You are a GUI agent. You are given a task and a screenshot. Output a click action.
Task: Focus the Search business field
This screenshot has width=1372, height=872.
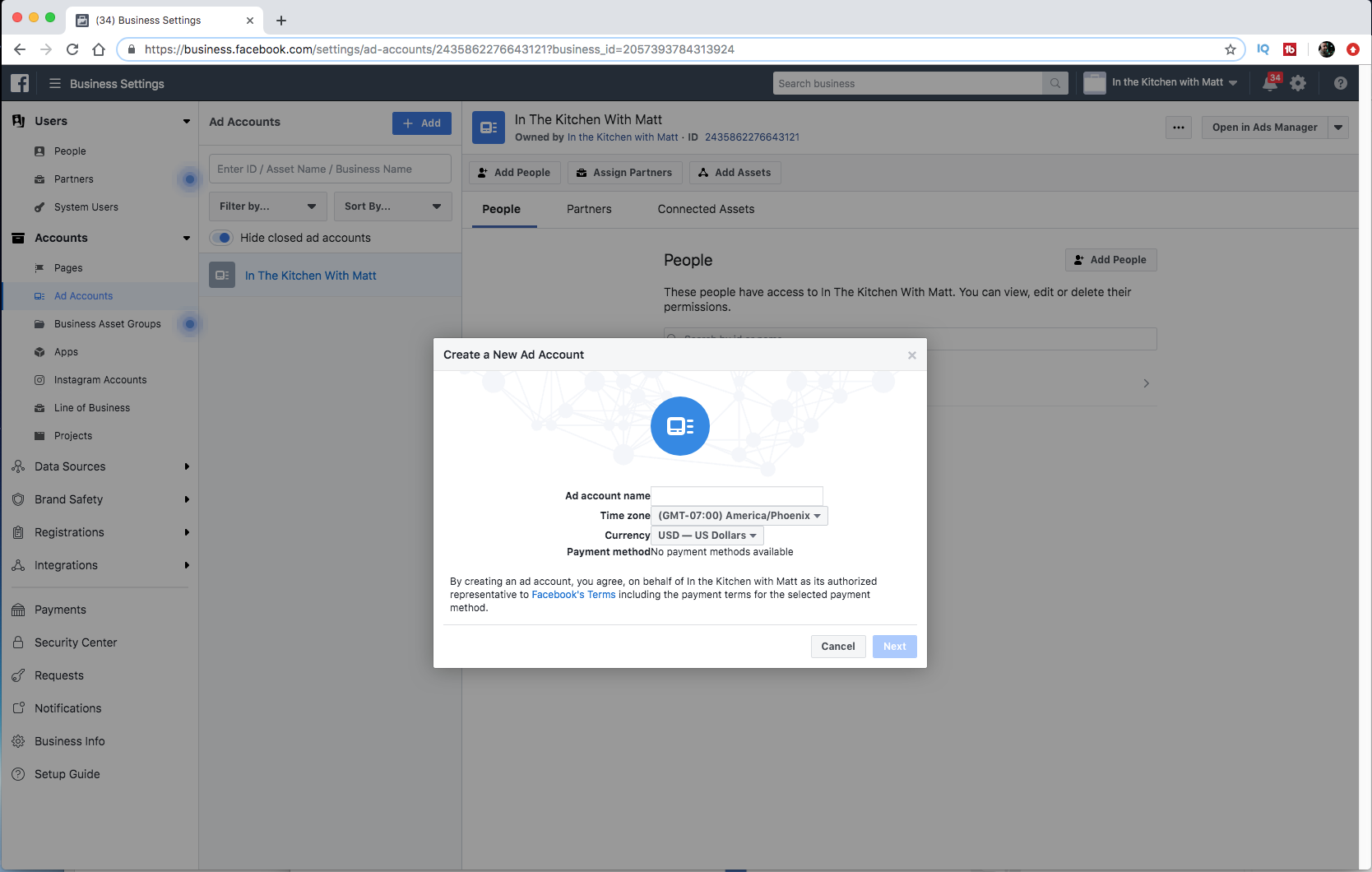pyautogui.click(x=908, y=83)
